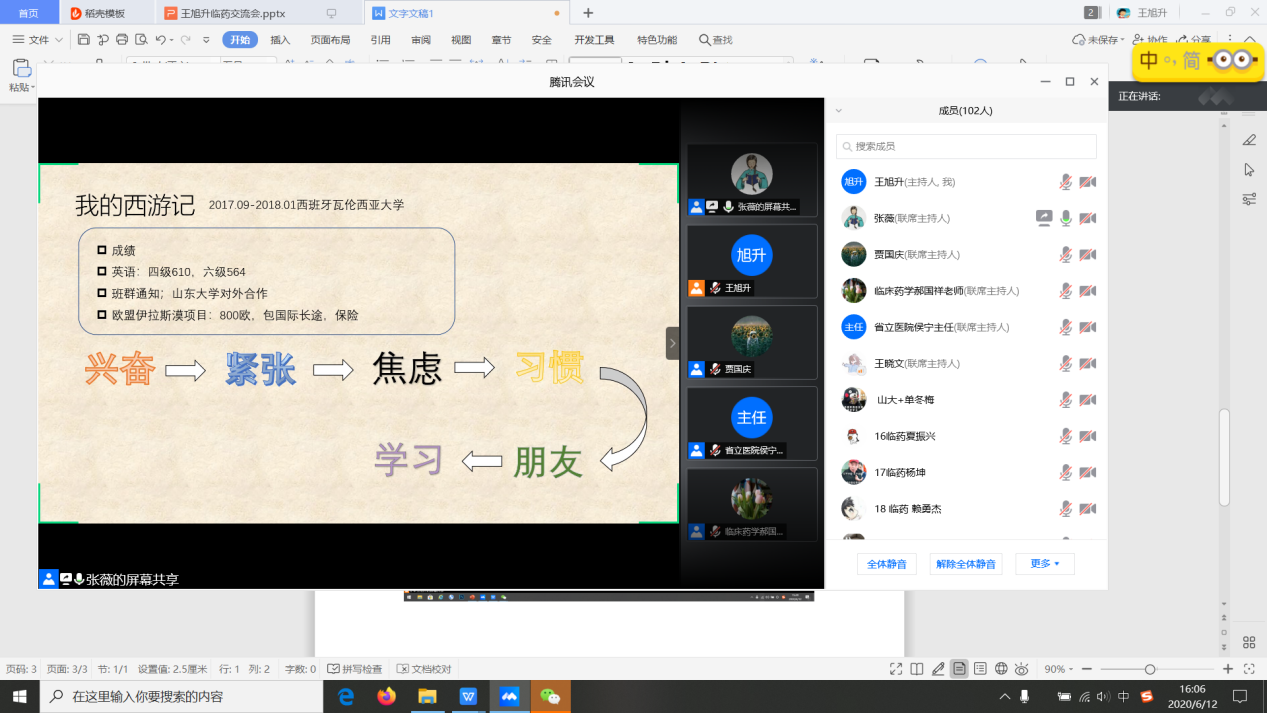Screen dimensions: 1267x713
Task: Switch to the 插入 ribbon tab
Action: point(280,40)
